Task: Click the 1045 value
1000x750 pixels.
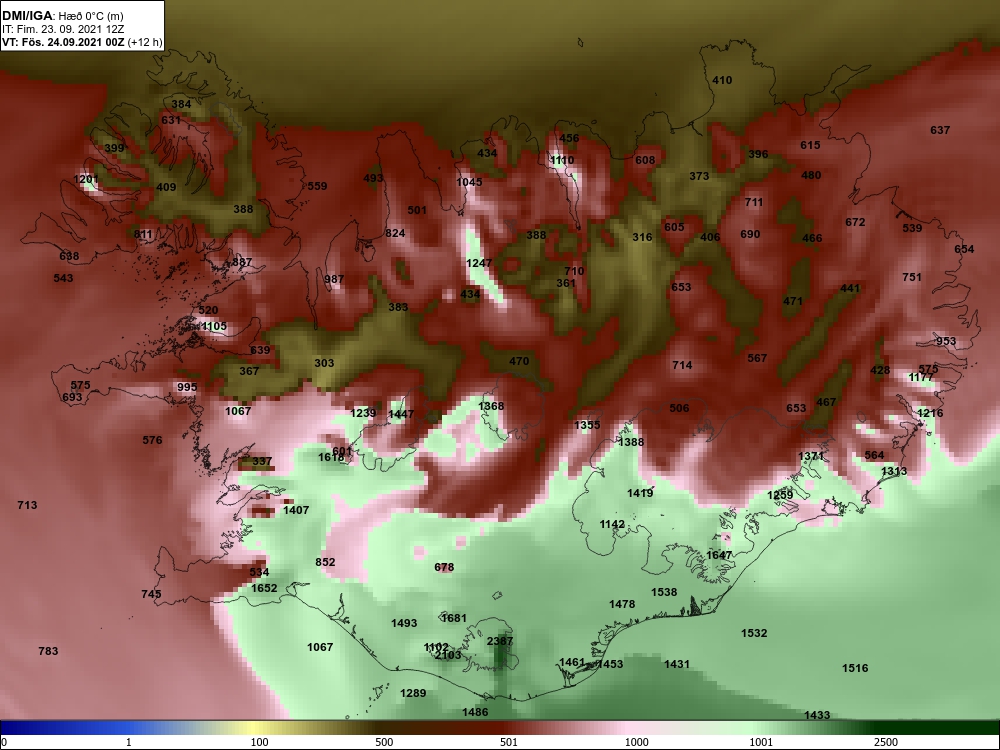Action: (469, 182)
